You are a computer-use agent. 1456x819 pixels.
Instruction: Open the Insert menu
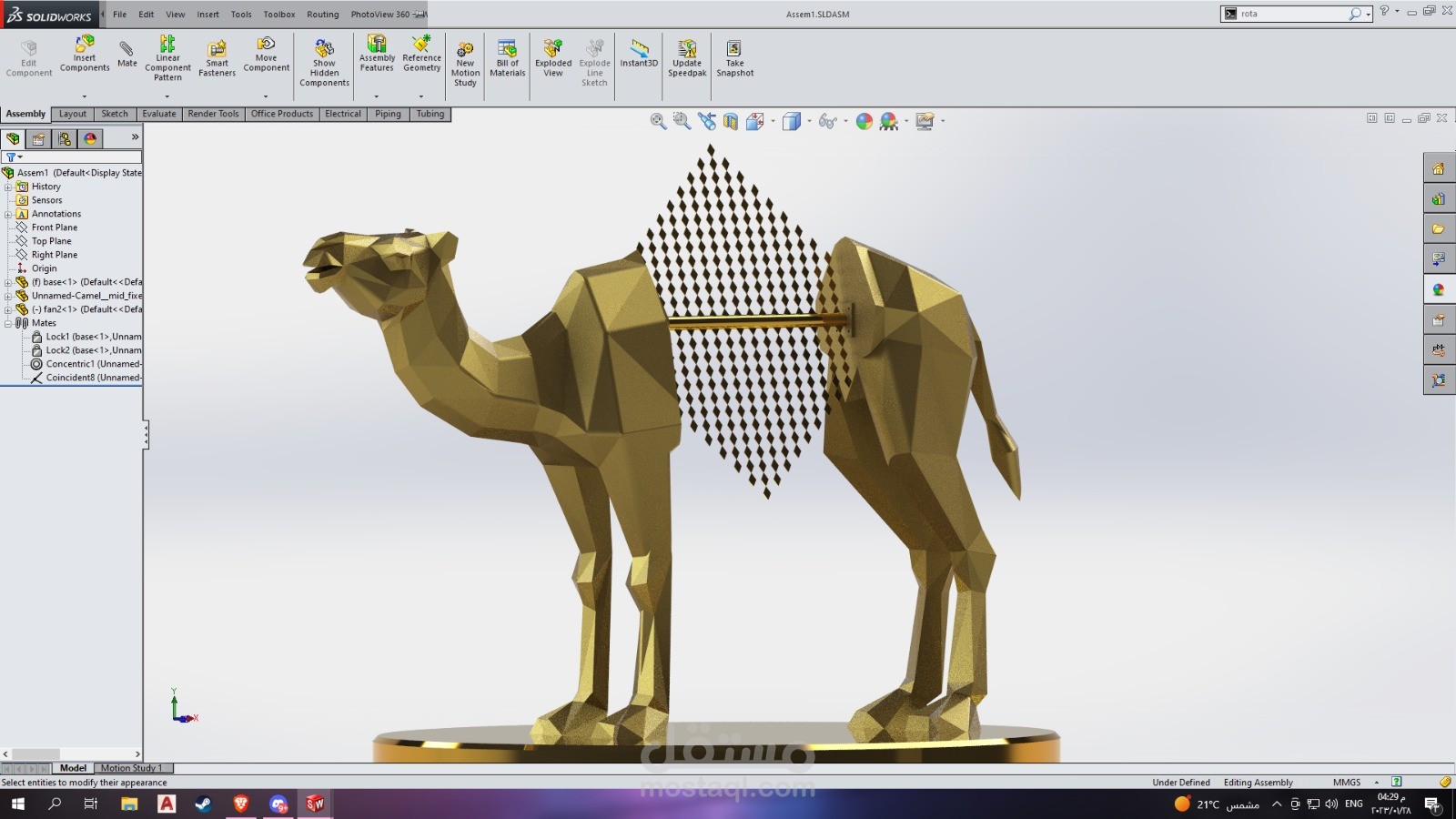coord(207,15)
